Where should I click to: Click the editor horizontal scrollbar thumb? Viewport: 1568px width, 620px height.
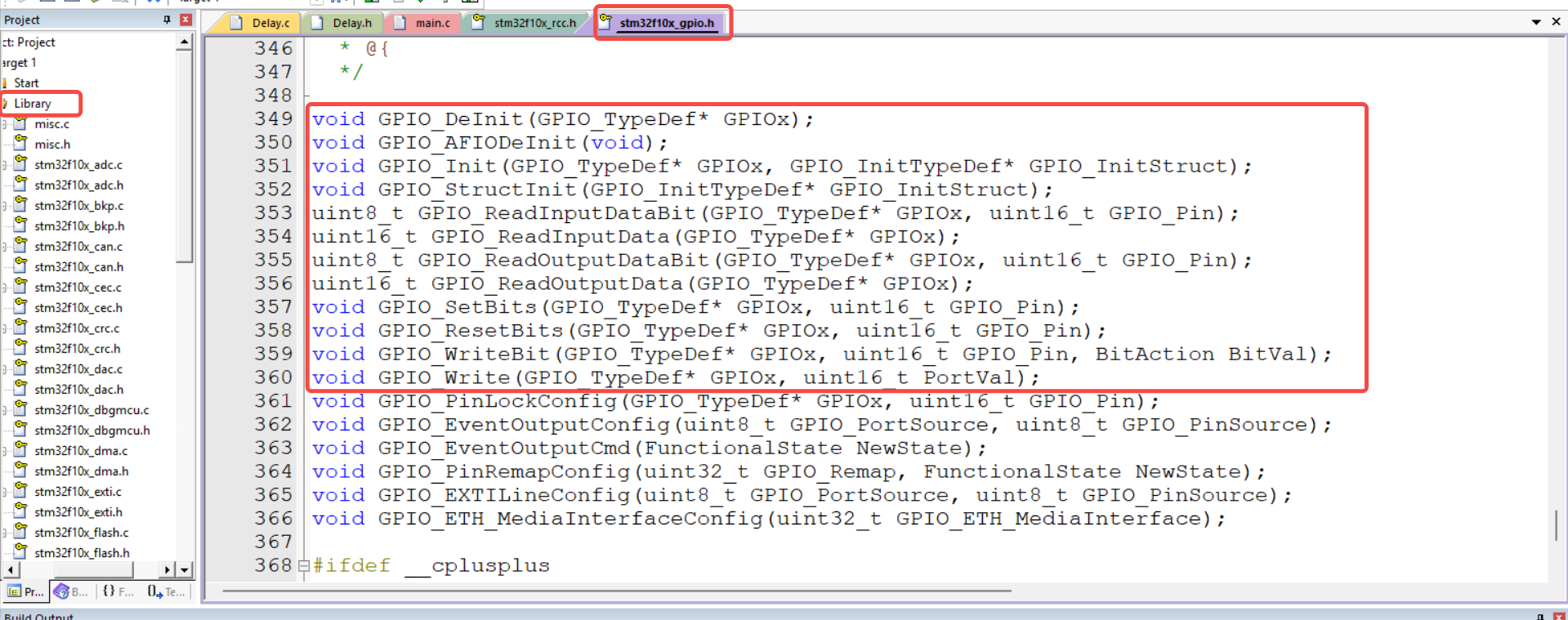pos(617,590)
